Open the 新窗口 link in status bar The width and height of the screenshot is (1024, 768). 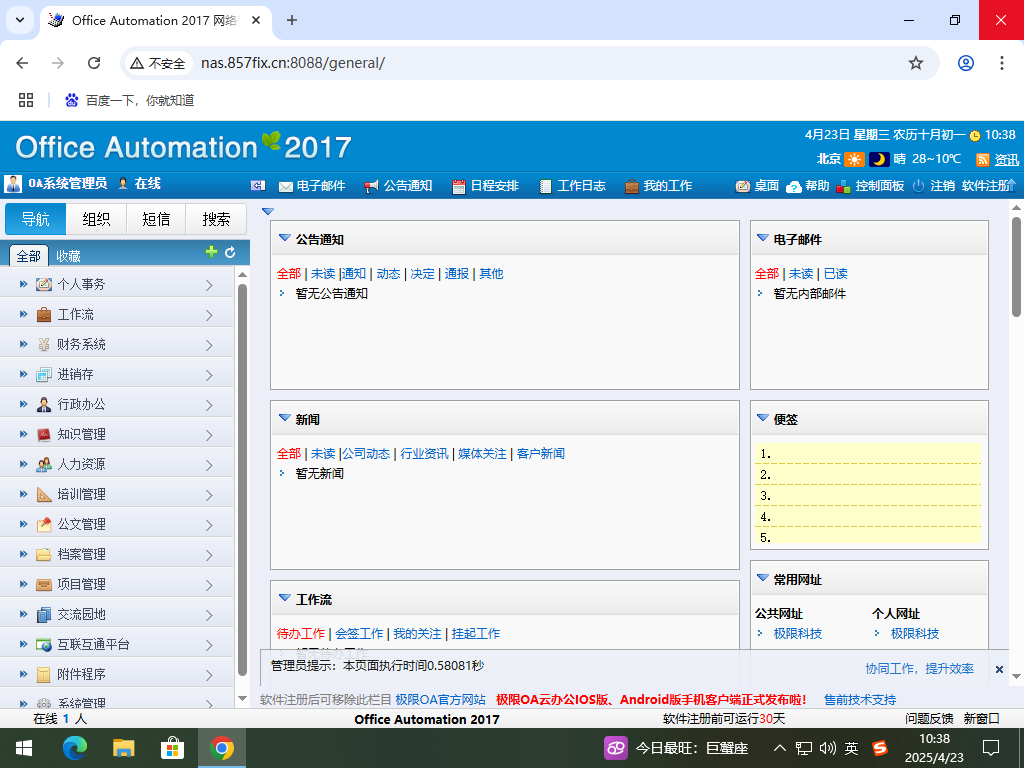[982, 718]
